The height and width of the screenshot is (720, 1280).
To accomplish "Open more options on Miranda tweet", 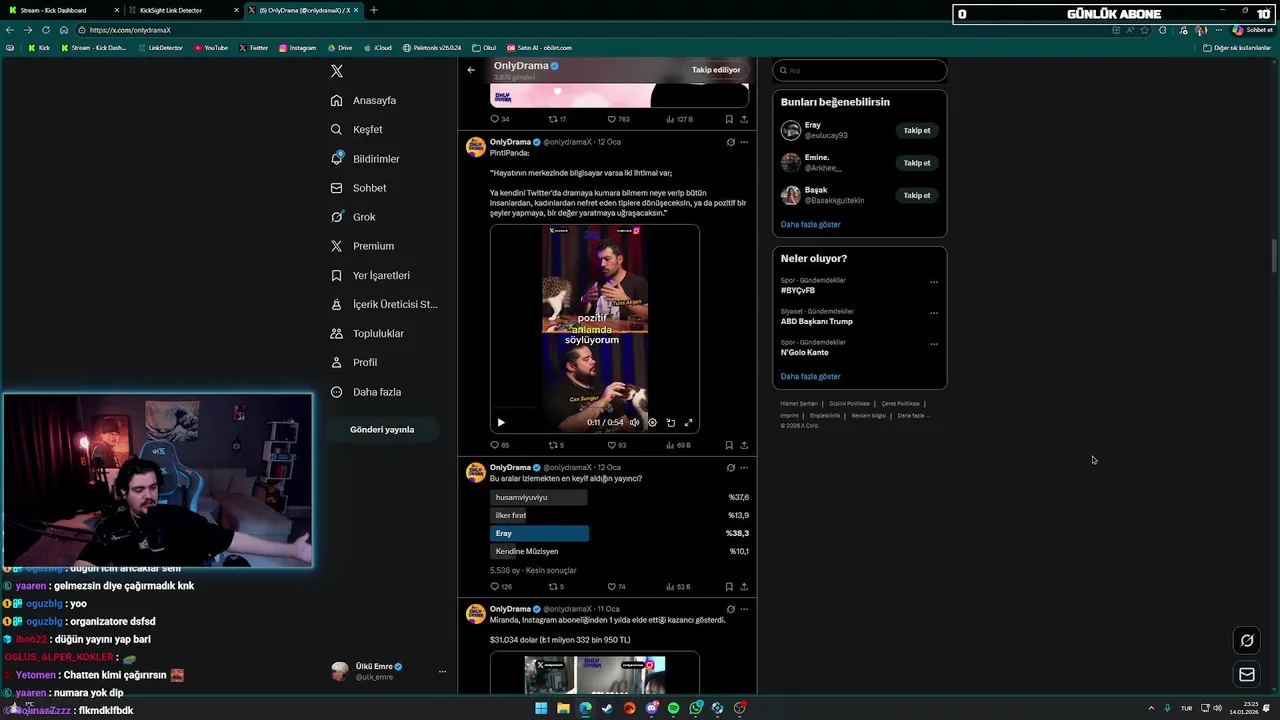I will [x=744, y=609].
